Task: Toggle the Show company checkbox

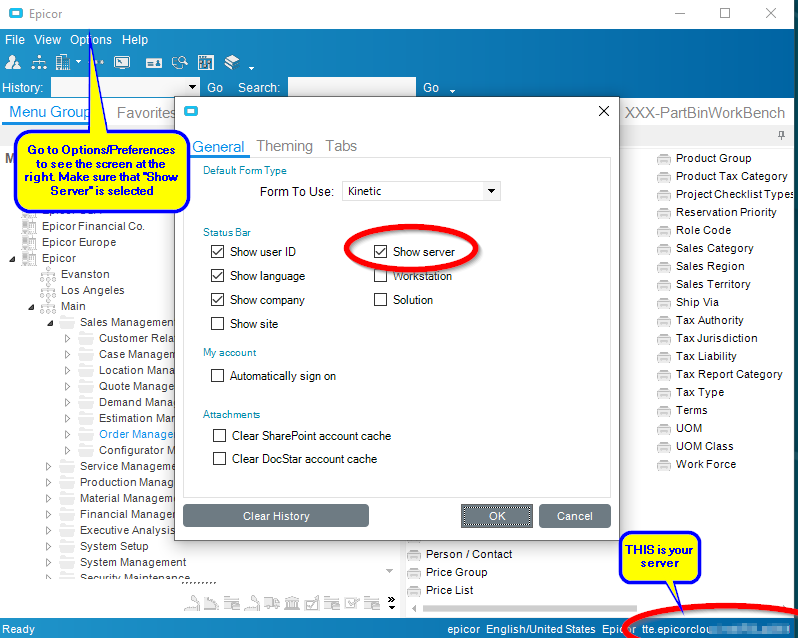Action: [x=217, y=300]
